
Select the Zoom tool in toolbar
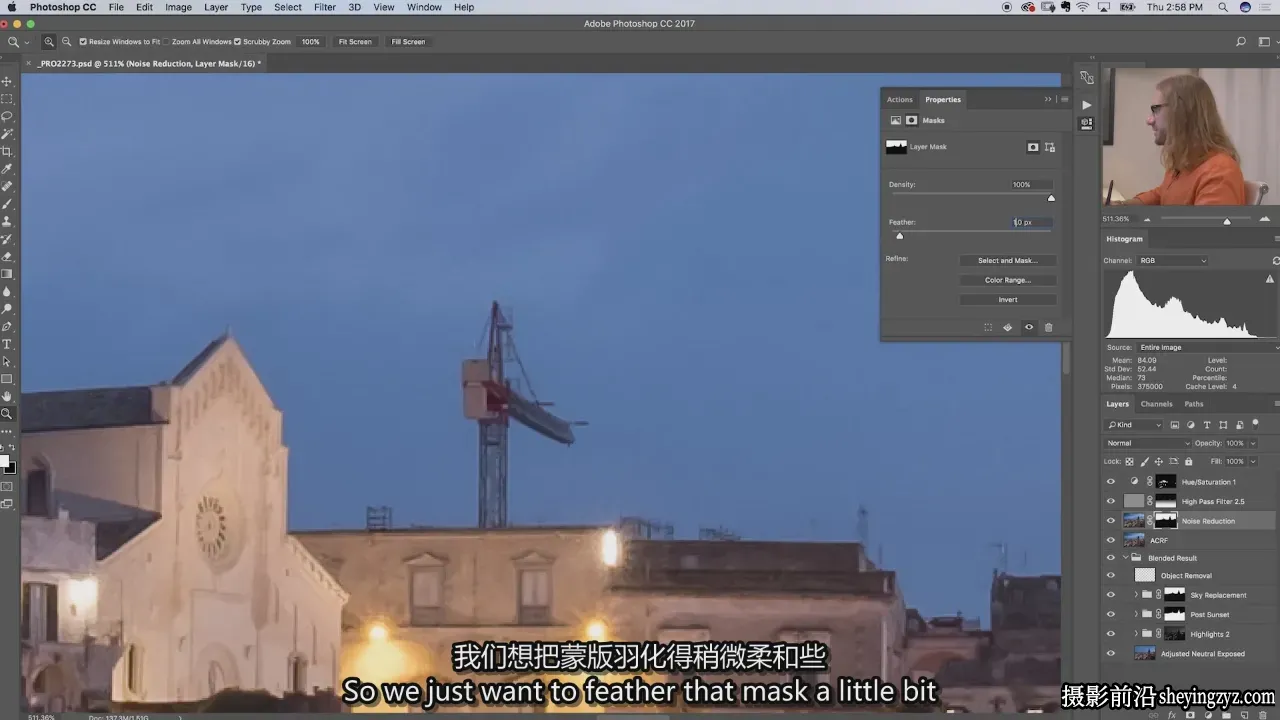pos(7,414)
